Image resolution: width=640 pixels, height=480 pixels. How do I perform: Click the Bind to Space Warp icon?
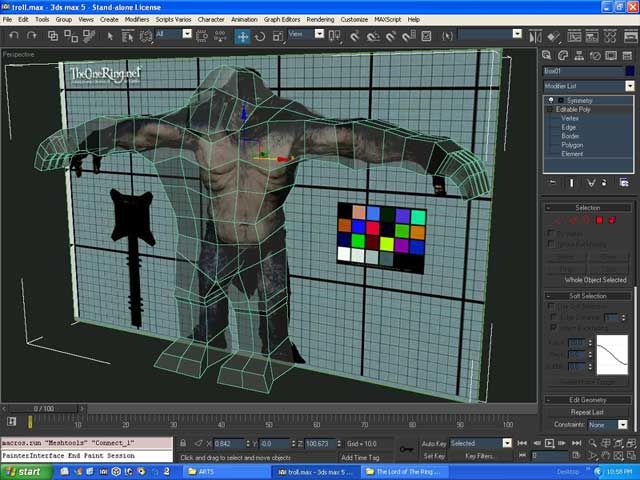click(x=89, y=36)
